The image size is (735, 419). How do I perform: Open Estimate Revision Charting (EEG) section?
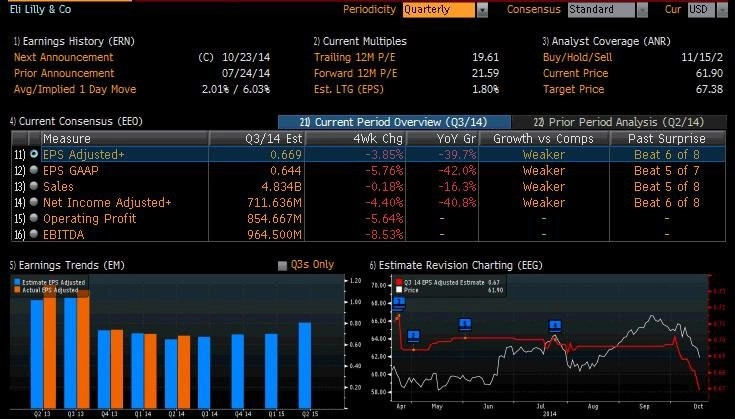point(456,265)
